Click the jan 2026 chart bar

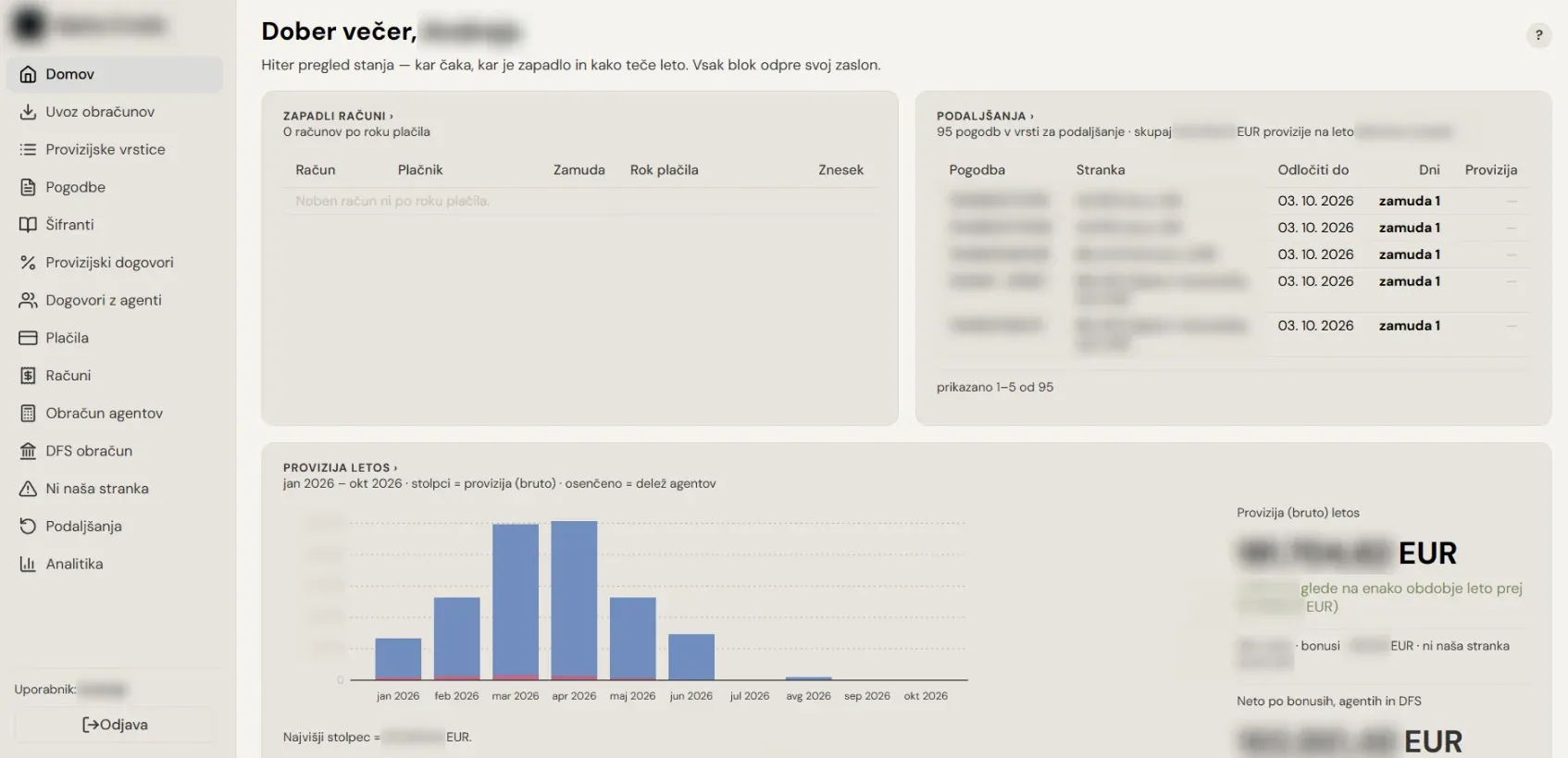[x=398, y=659]
